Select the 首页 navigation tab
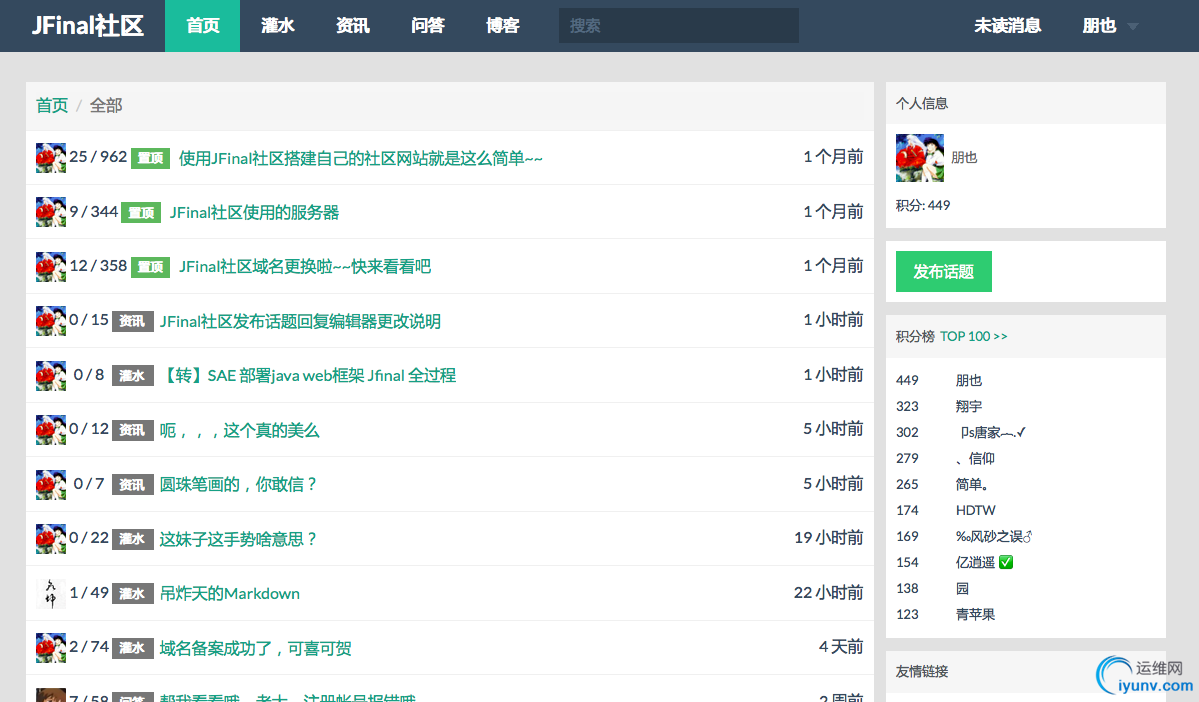This screenshot has width=1199, height=702. (x=203, y=26)
